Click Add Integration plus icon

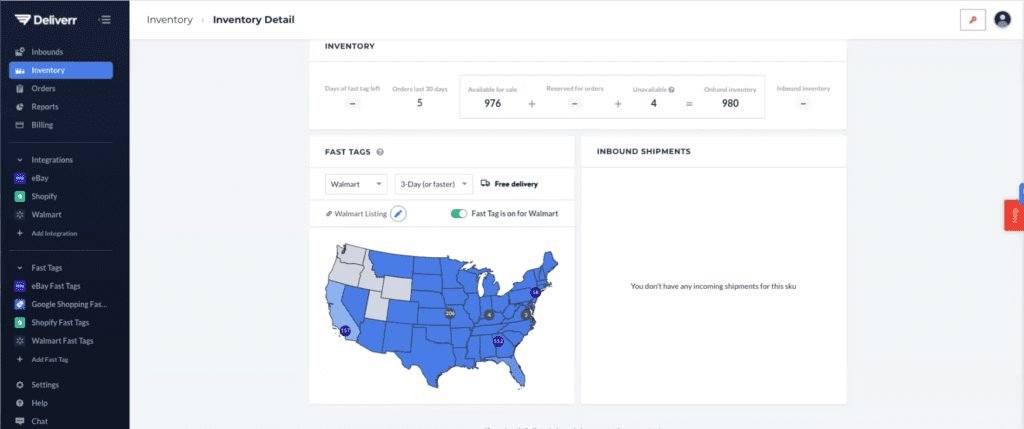(20, 233)
